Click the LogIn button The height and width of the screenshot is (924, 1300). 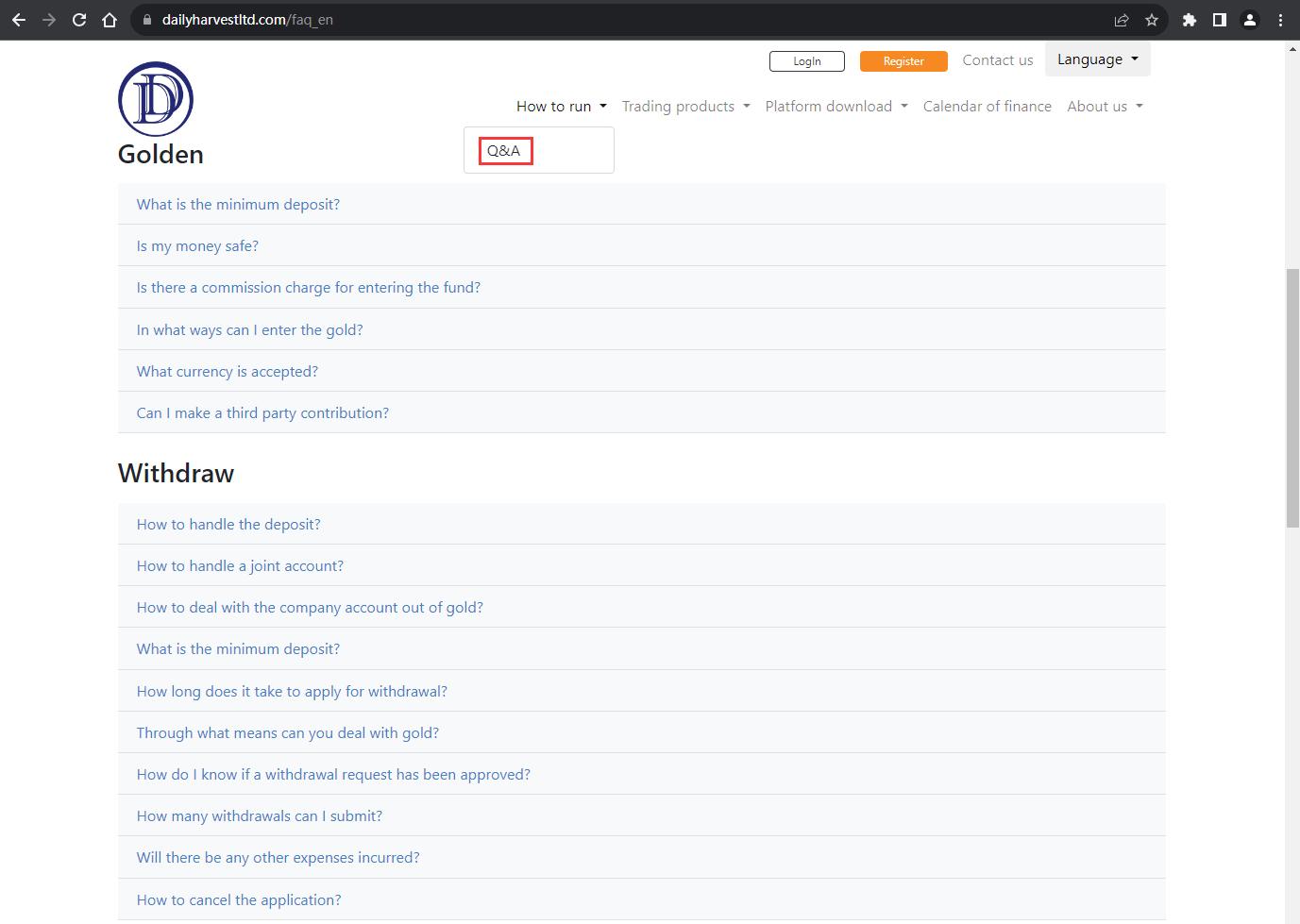[807, 61]
